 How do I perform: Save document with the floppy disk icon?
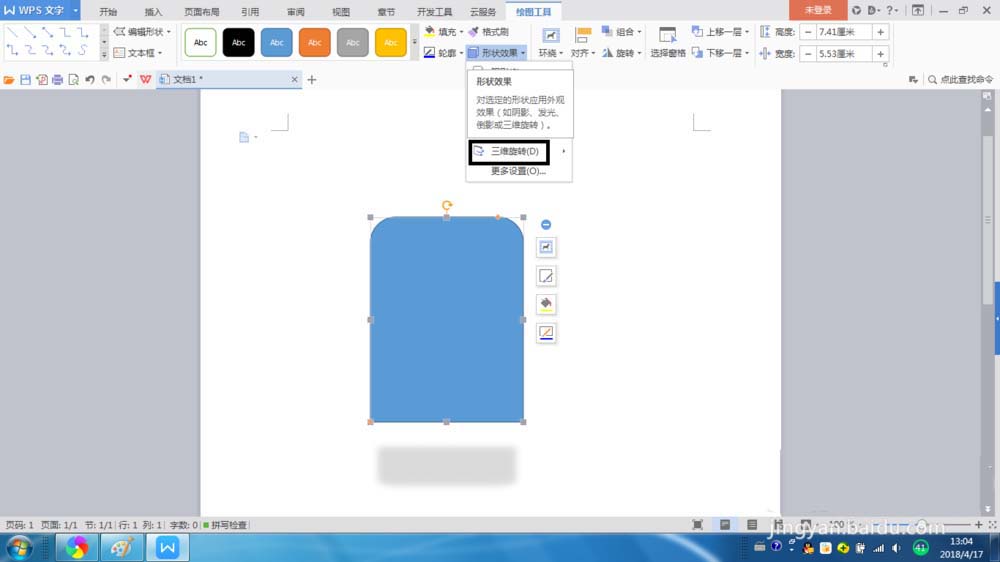(26, 80)
